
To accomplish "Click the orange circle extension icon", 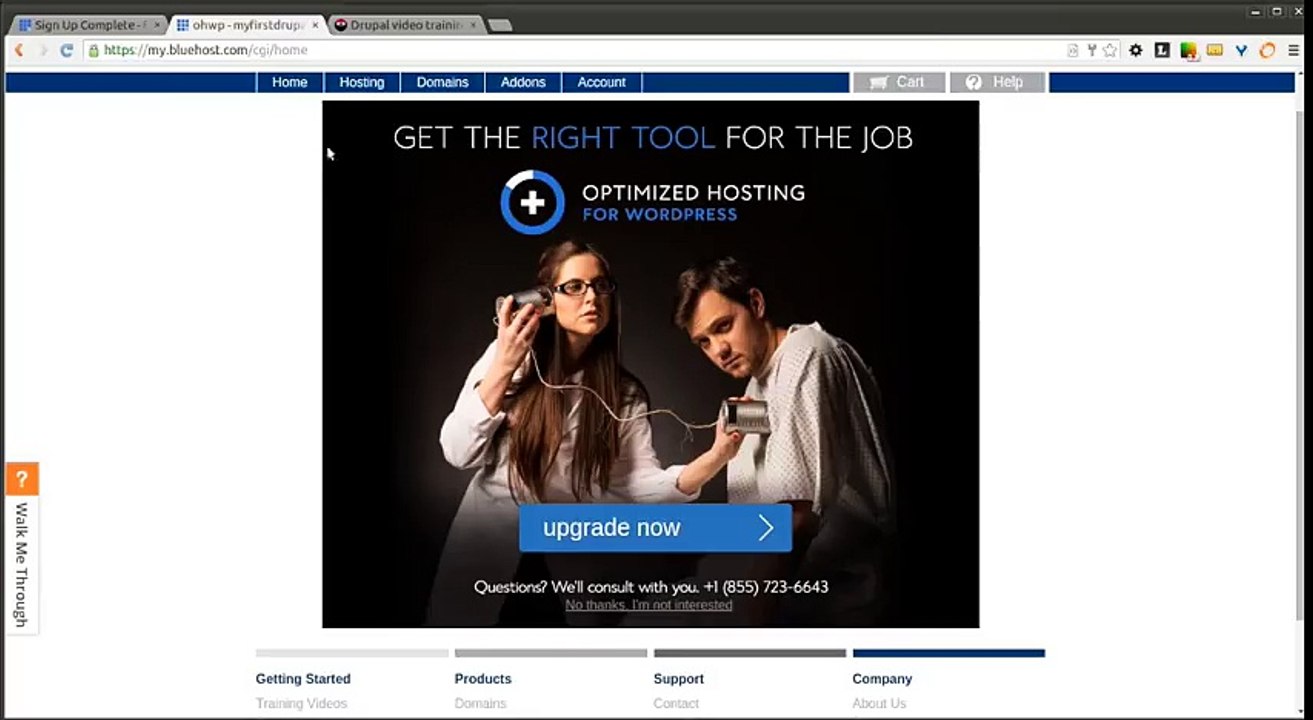I will coord(1267,50).
